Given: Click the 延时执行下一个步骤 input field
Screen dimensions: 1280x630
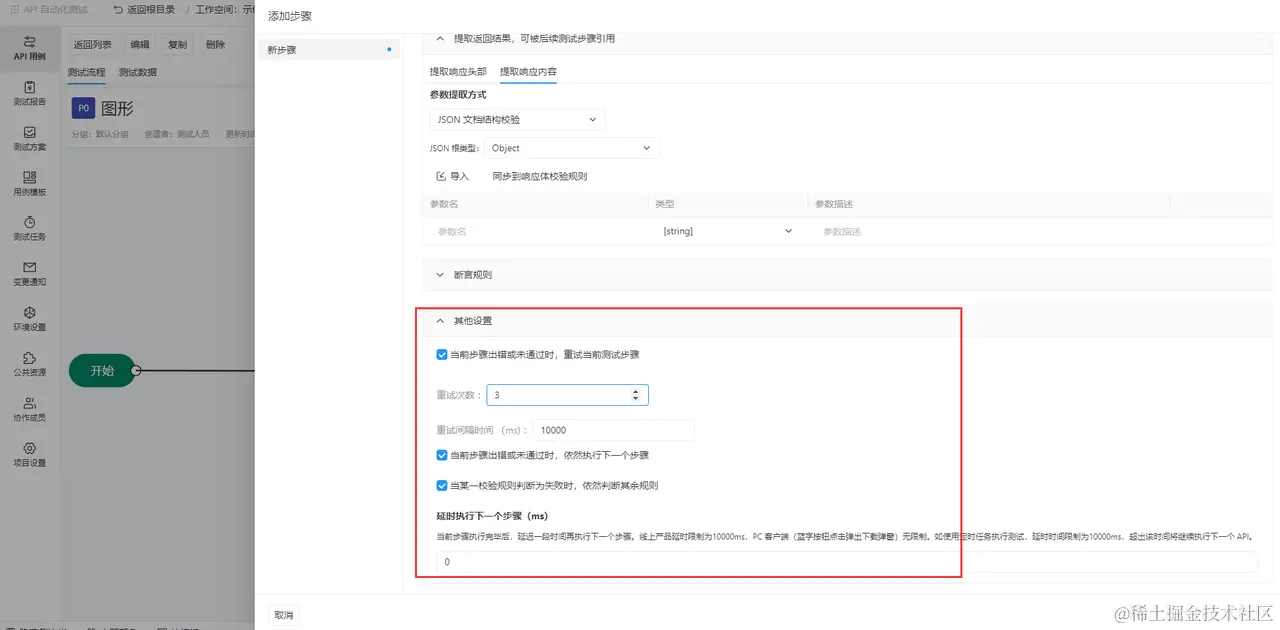Looking at the screenshot, I should (x=847, y=562).
